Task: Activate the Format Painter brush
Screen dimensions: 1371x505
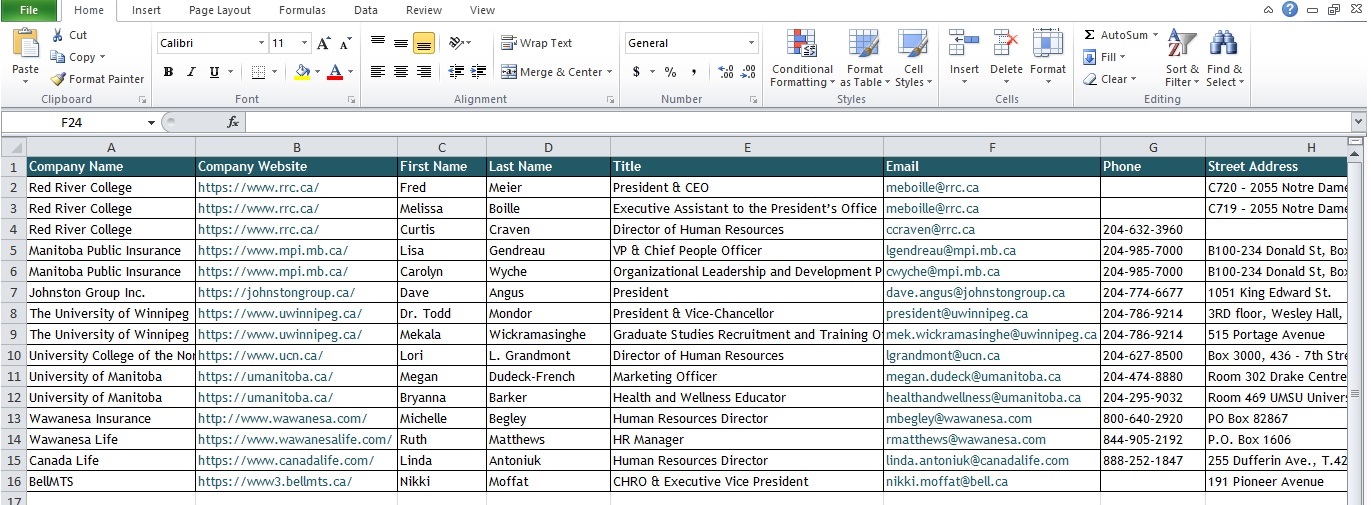Action: coord(58,79)
